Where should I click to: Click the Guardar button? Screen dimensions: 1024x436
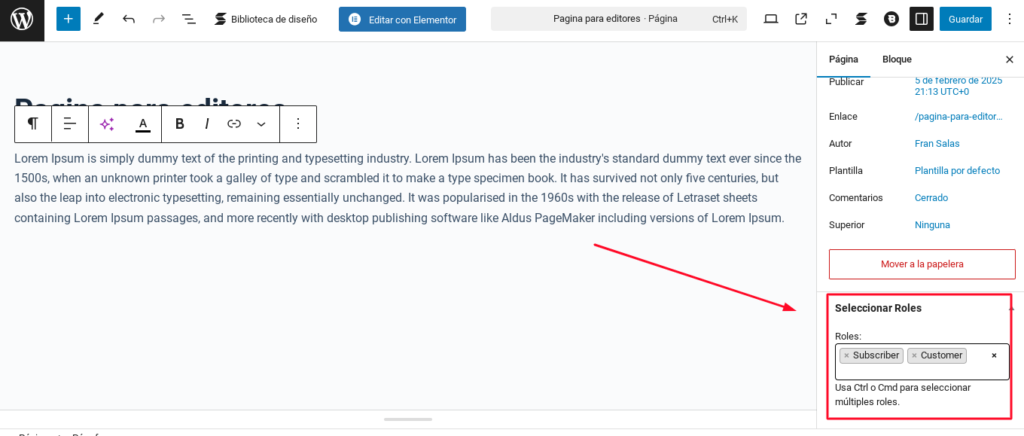pos(965,19)
